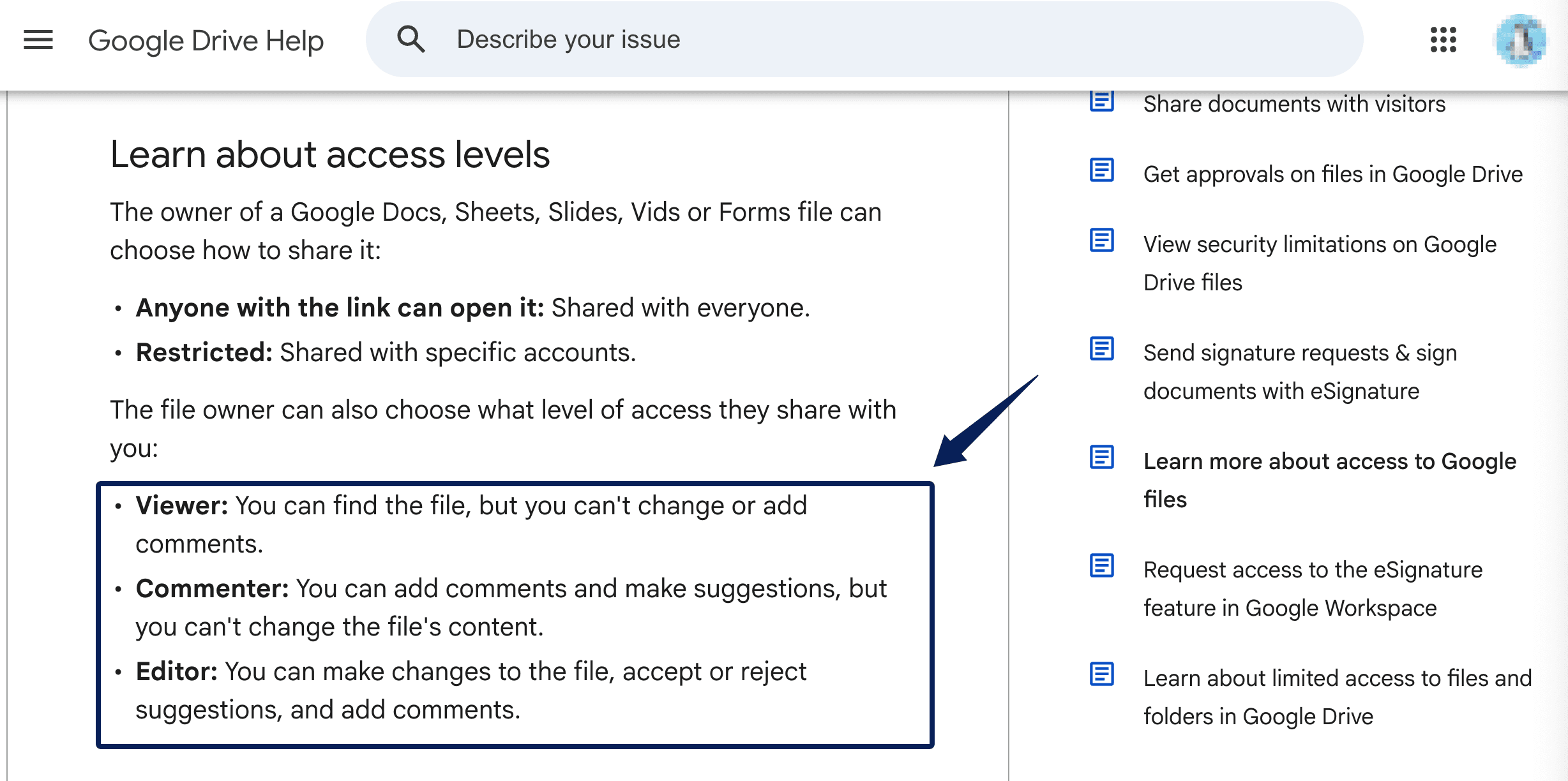Click the bold 'Restricted:' text
1568x781 pixels.
tap(204, 352)
